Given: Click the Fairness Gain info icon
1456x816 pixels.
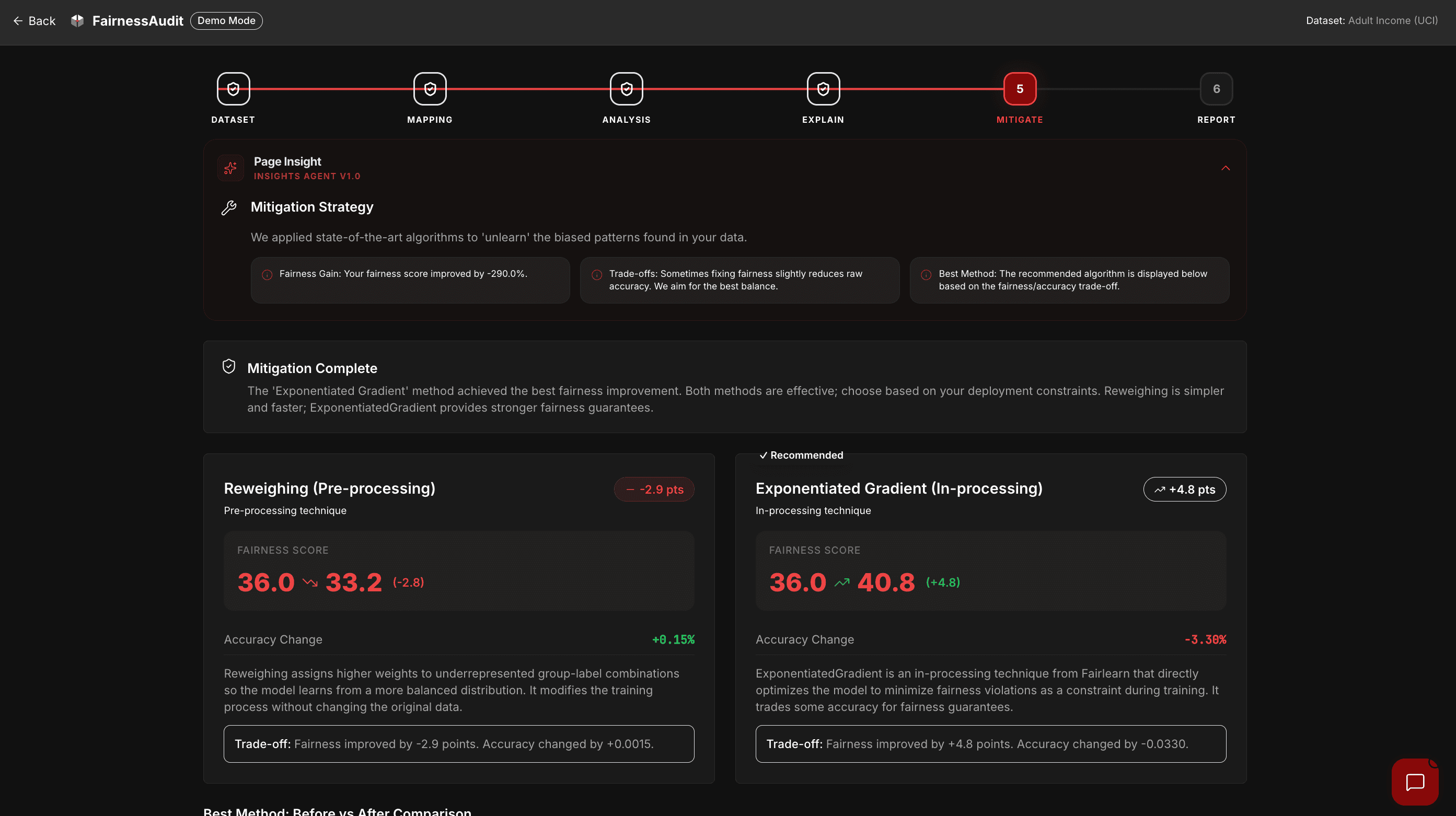Looking at the screenshot, I should tap(268, 275).
